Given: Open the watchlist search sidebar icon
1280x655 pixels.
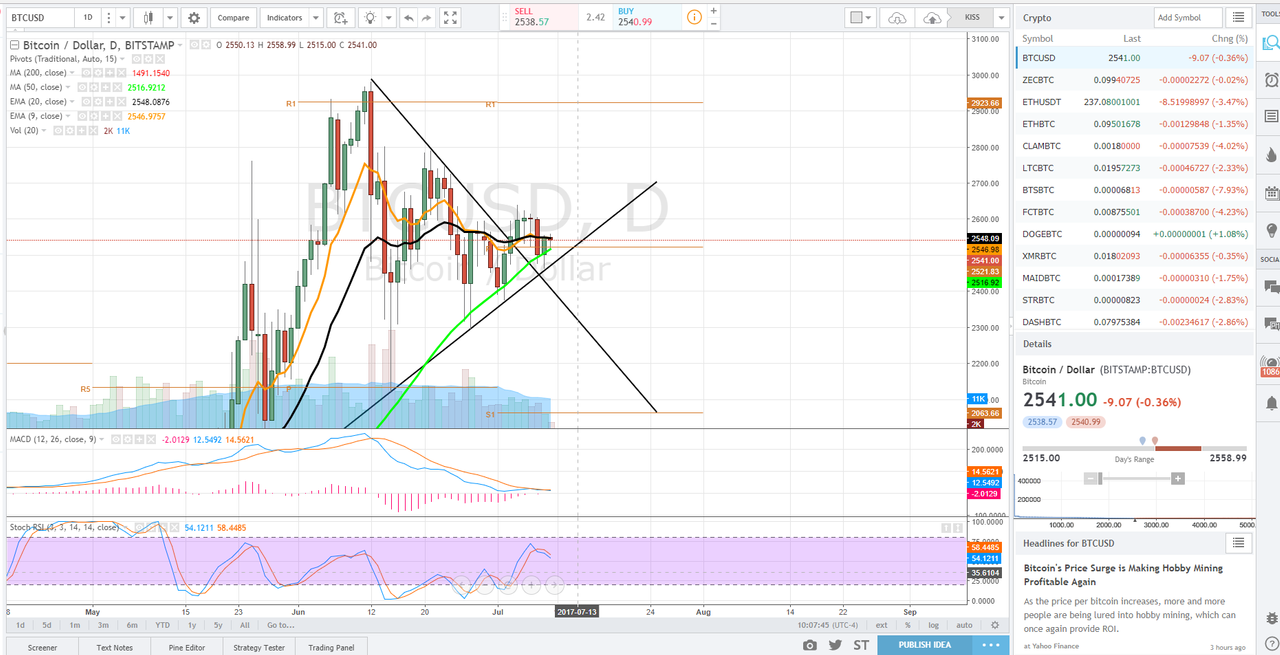Looking at the screenshot, I should (1270, 43).
